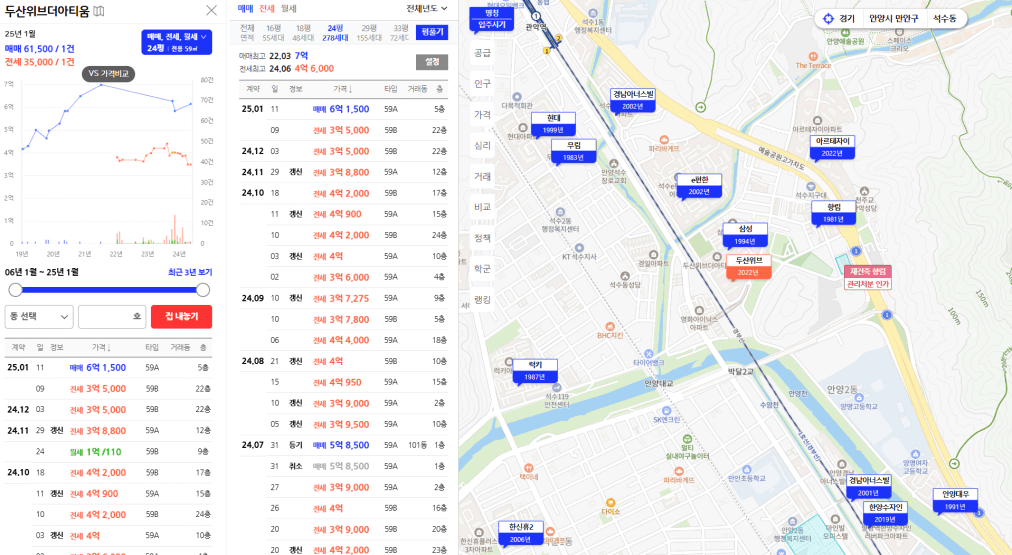Screen dimensions: 1012x555
Task: Toggle the 학군 map layer
Action: [483, 268]
